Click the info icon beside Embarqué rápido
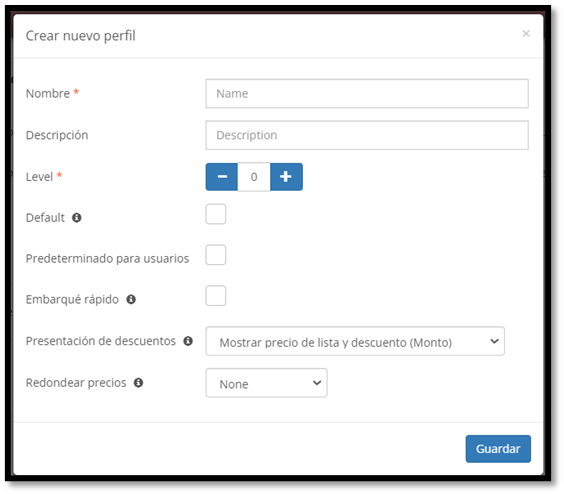 [131, 299]
